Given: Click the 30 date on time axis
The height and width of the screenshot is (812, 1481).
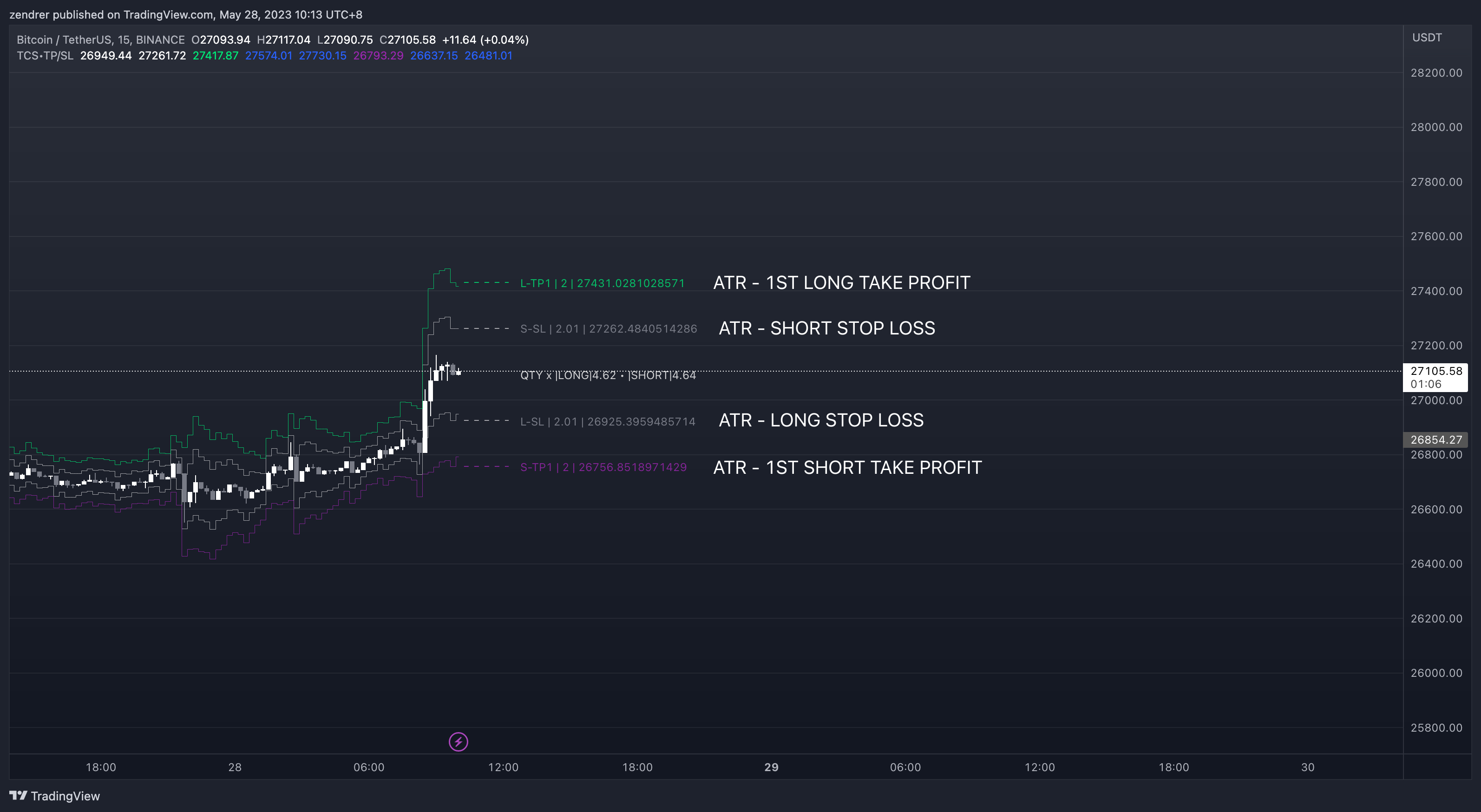Looking at the screenshot, I should coord(1308,767).
